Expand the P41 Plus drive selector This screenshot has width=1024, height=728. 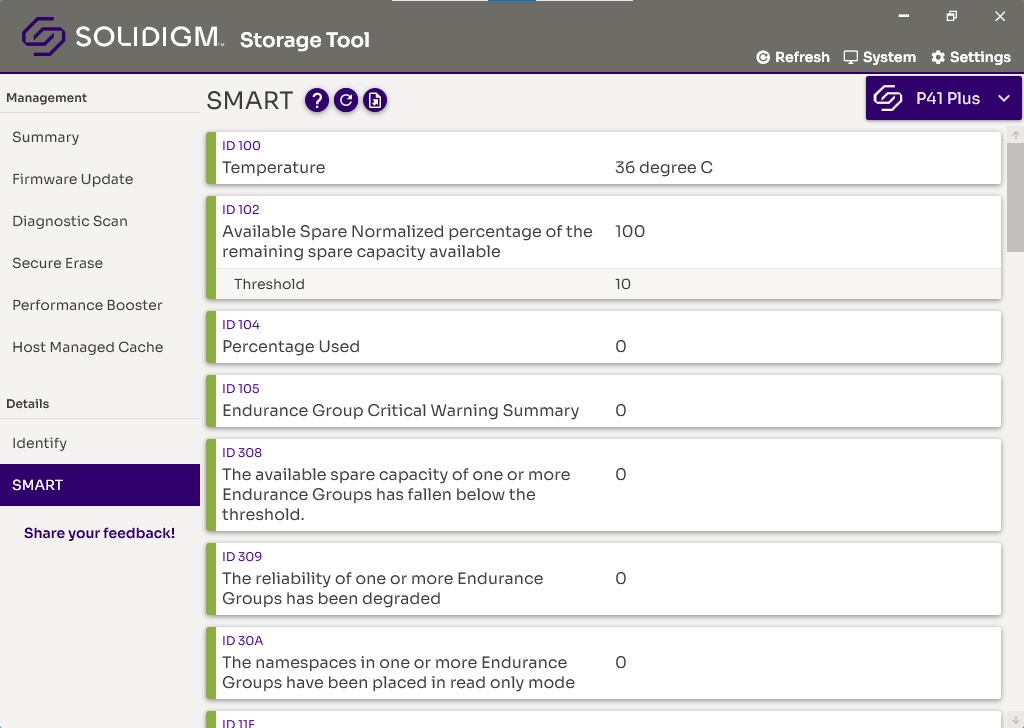coord(944,98)
